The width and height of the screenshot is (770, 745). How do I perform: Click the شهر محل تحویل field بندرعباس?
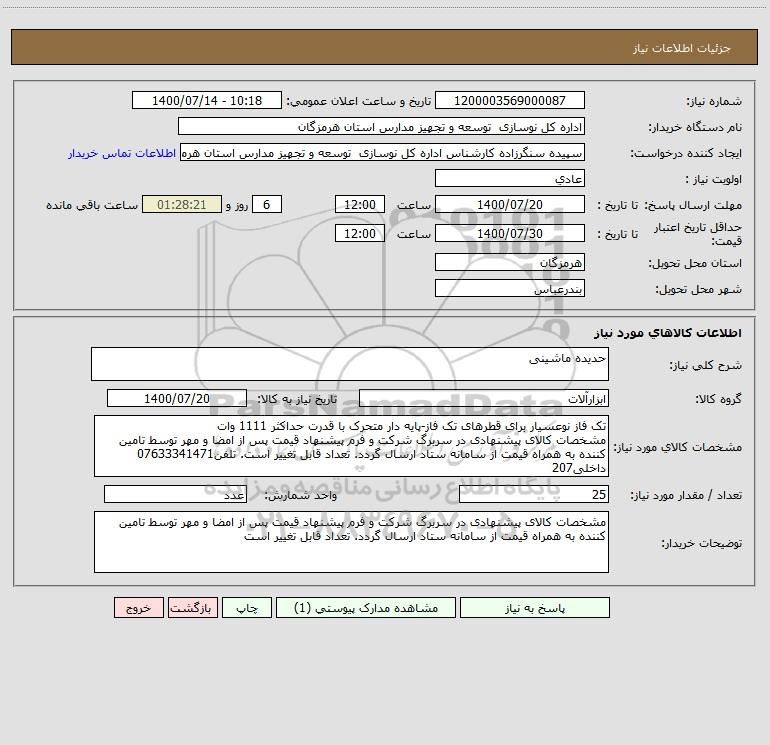[x=510, y=288]
